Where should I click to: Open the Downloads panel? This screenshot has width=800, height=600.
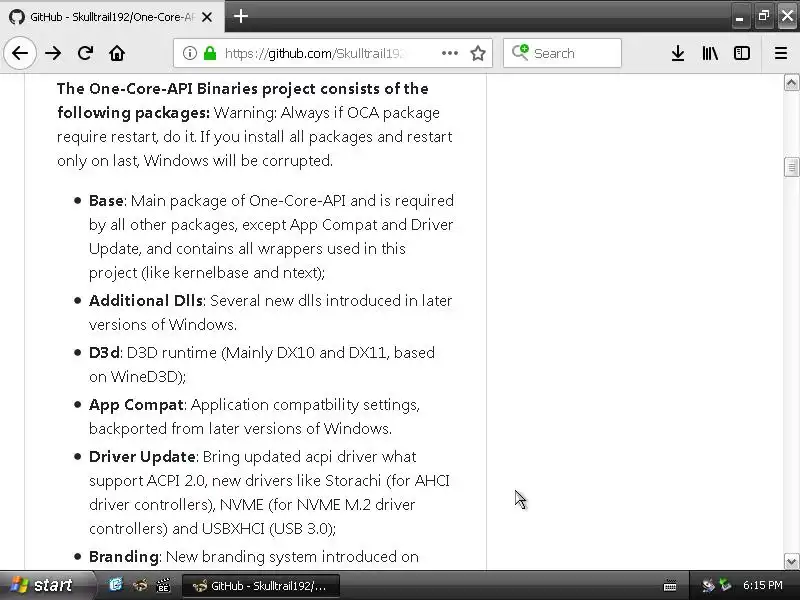[678, 53]
